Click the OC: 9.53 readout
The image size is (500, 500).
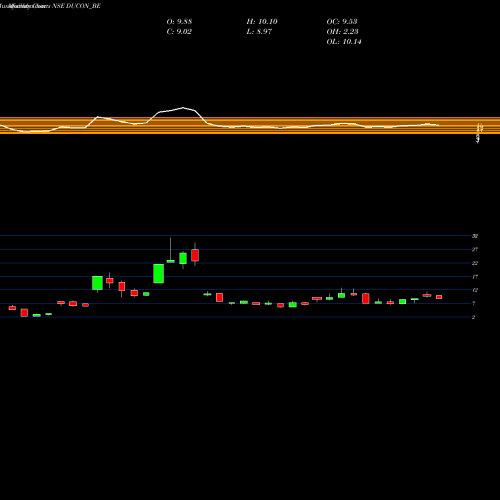pos(342,22)
